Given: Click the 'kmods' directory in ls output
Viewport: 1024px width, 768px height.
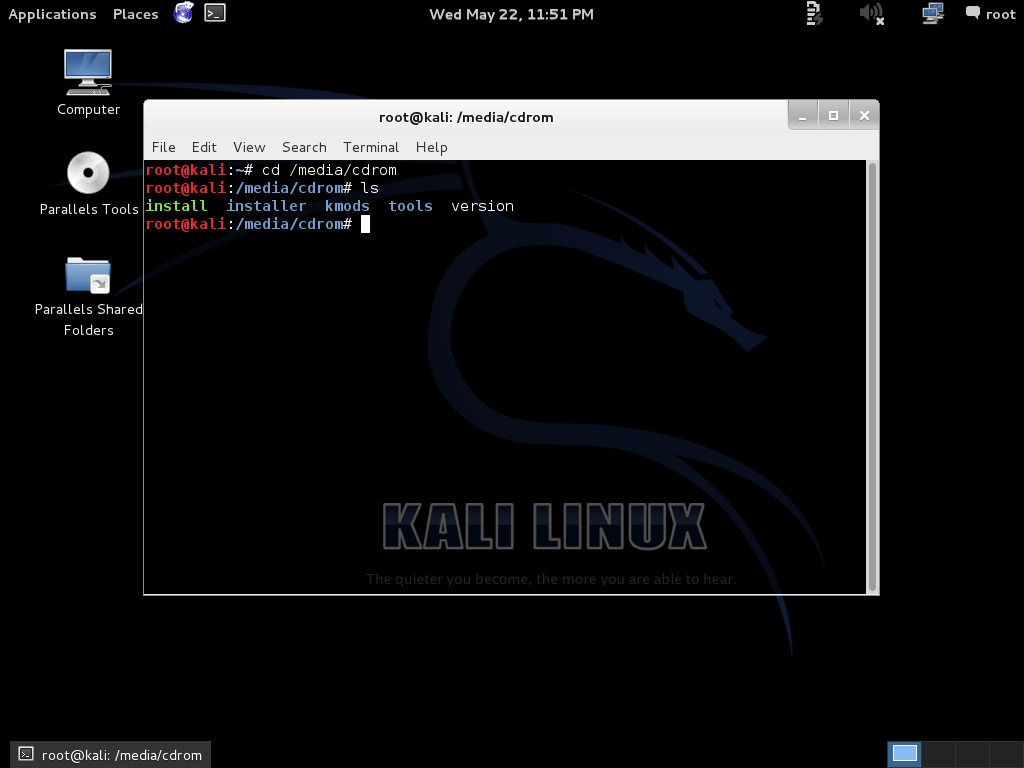Looking at the screenshot, I should (x=347, y=206).
